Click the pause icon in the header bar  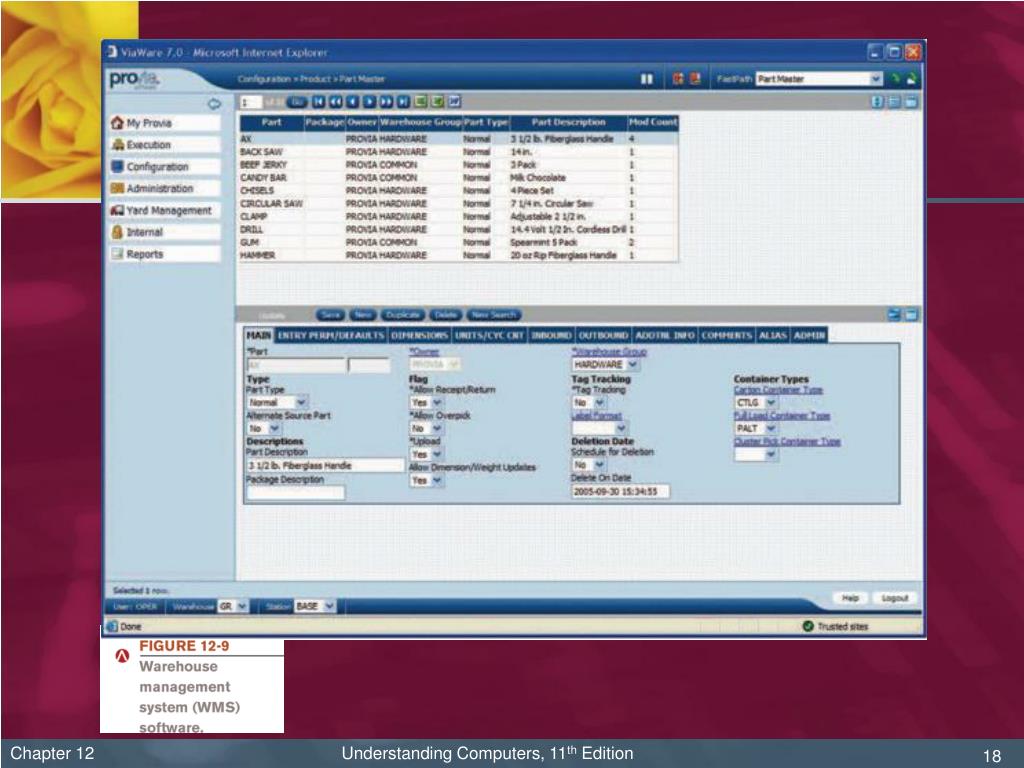(x=647, y=79)
